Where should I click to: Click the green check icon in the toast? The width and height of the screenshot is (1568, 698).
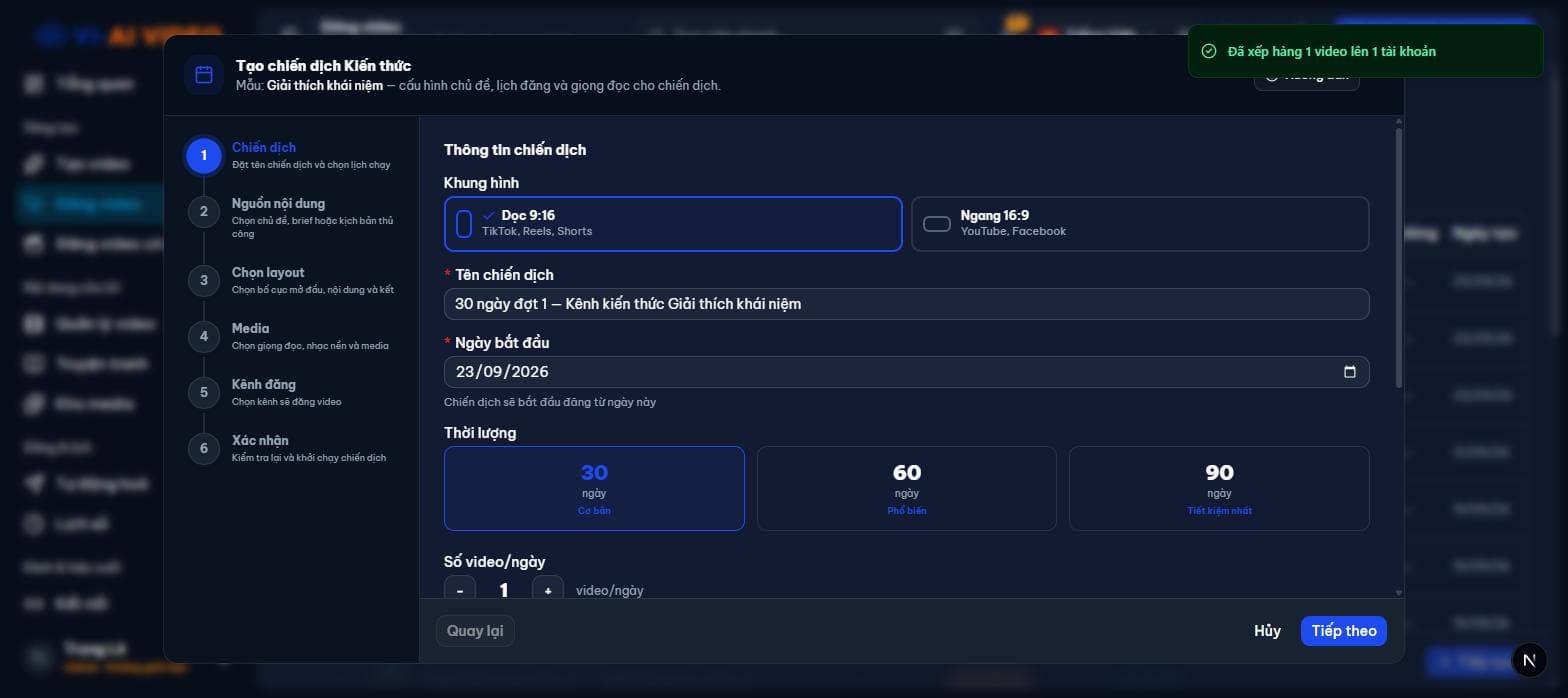pos(1208,51)
